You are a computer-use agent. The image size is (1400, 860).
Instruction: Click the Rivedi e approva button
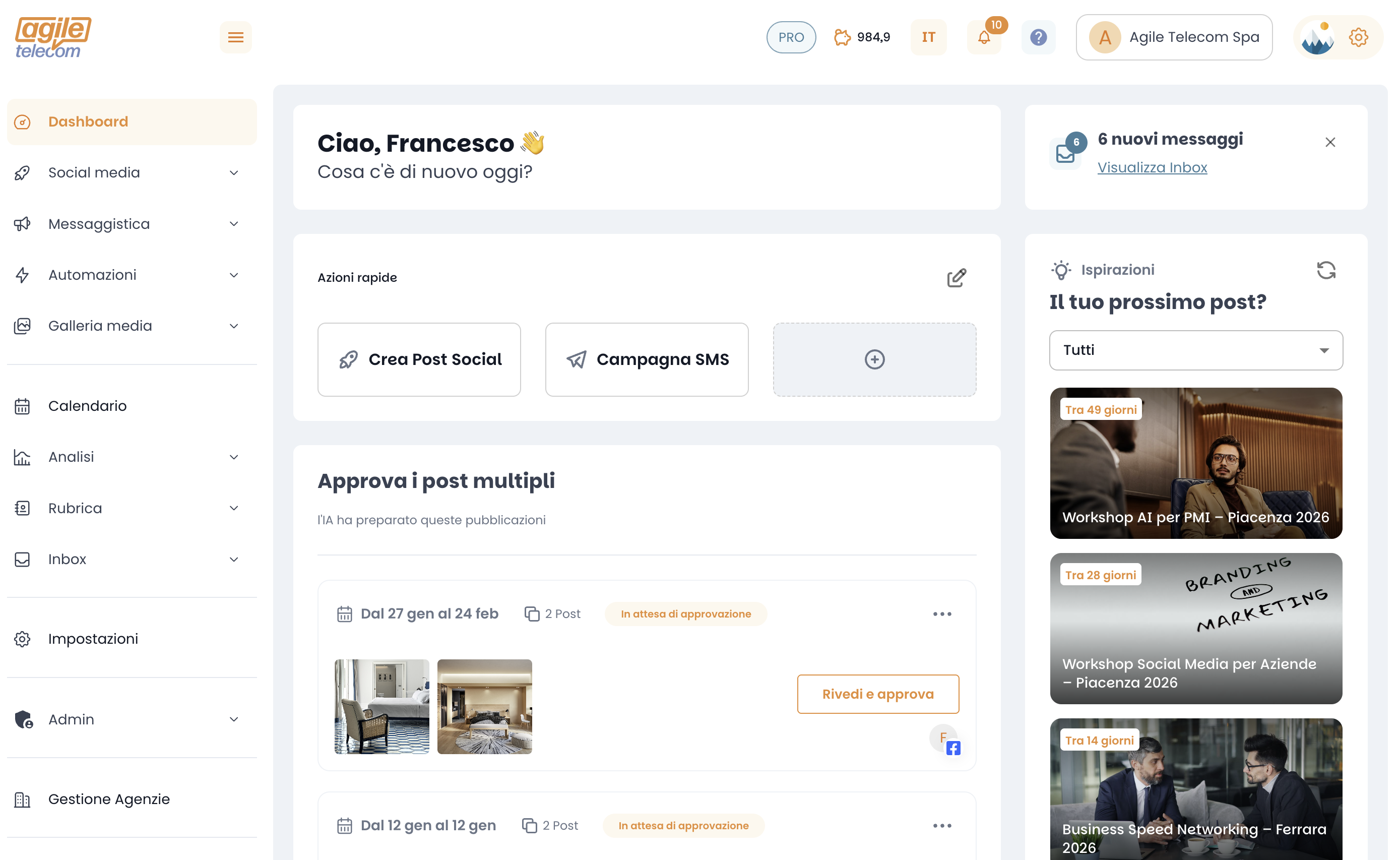pyautogui.click(x=877, y=694)
